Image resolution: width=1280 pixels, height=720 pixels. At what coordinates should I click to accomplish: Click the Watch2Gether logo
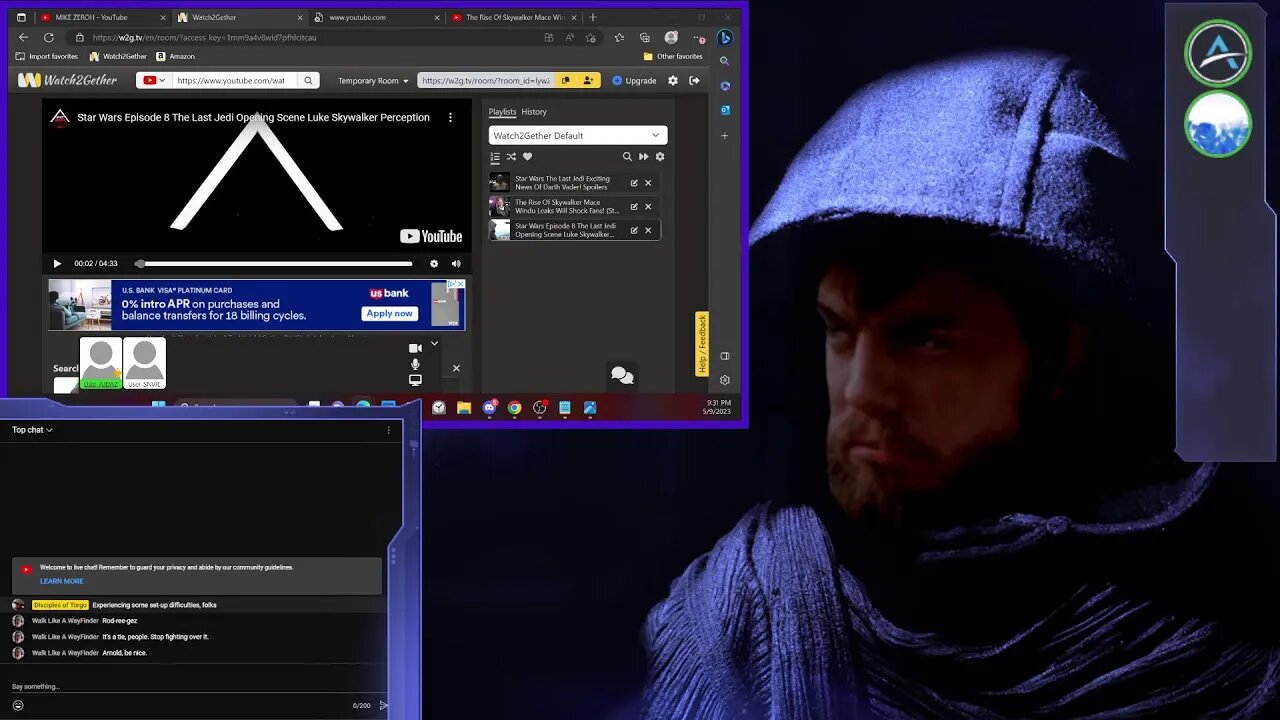coord(68,81)
